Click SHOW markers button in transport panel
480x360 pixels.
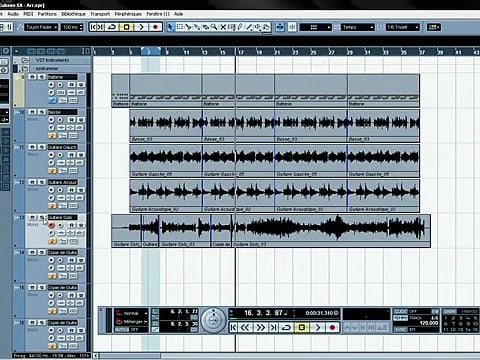tap(450, 311)
